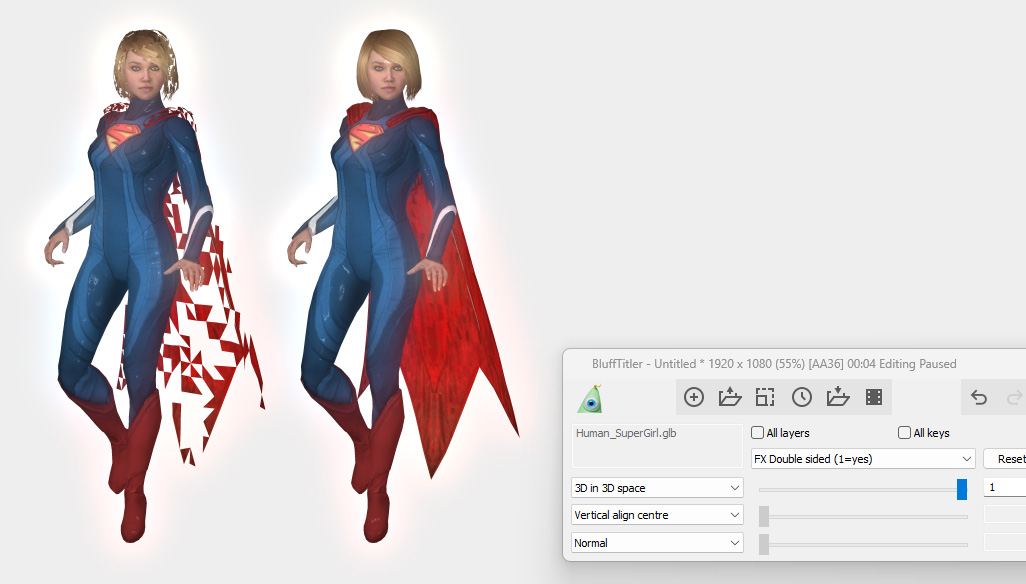This screenshot has width=1026, height=584.
Task: Click the clock duration icon
Action: pos(802,397)
